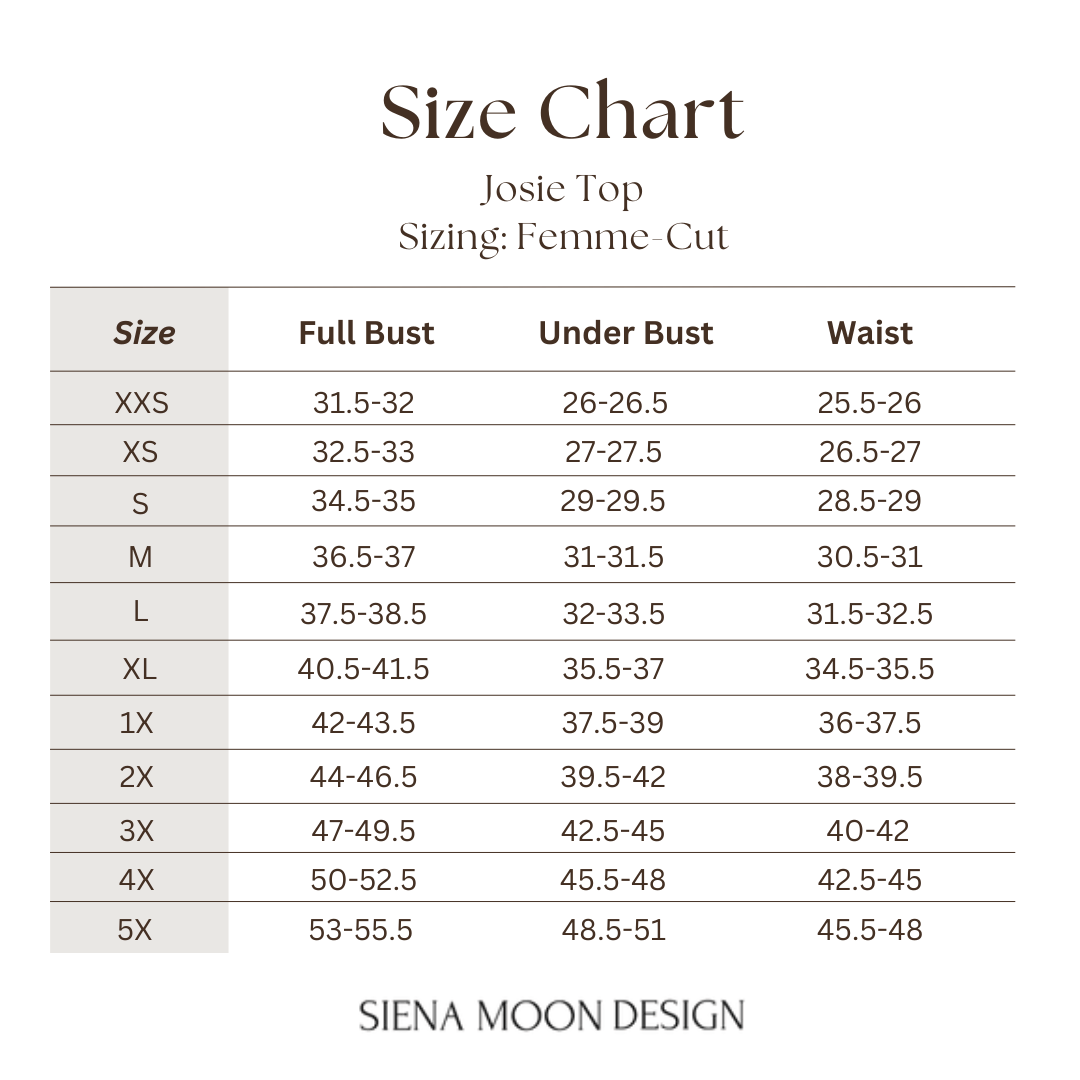Screen dimensions: 1080x1080
Task: Click the Siena Moon Design brand name
Action: tap(552, 1015)
